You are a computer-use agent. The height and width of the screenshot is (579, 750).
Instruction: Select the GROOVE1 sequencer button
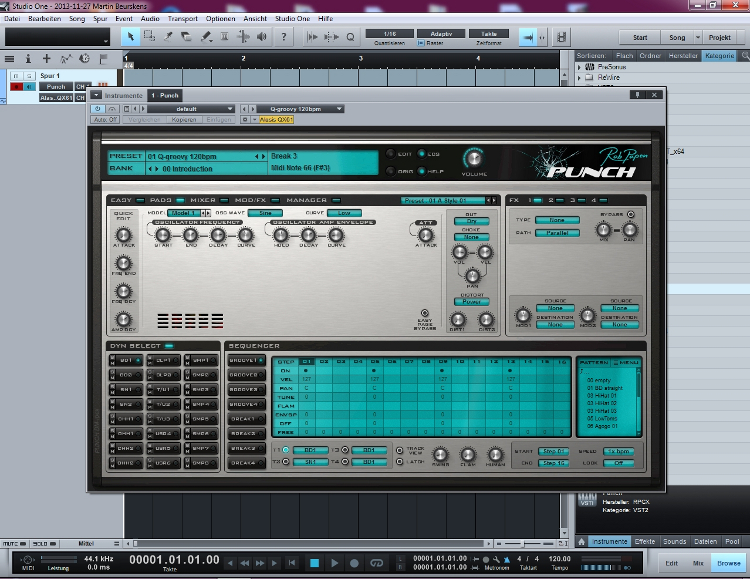[x=246, y=360]
